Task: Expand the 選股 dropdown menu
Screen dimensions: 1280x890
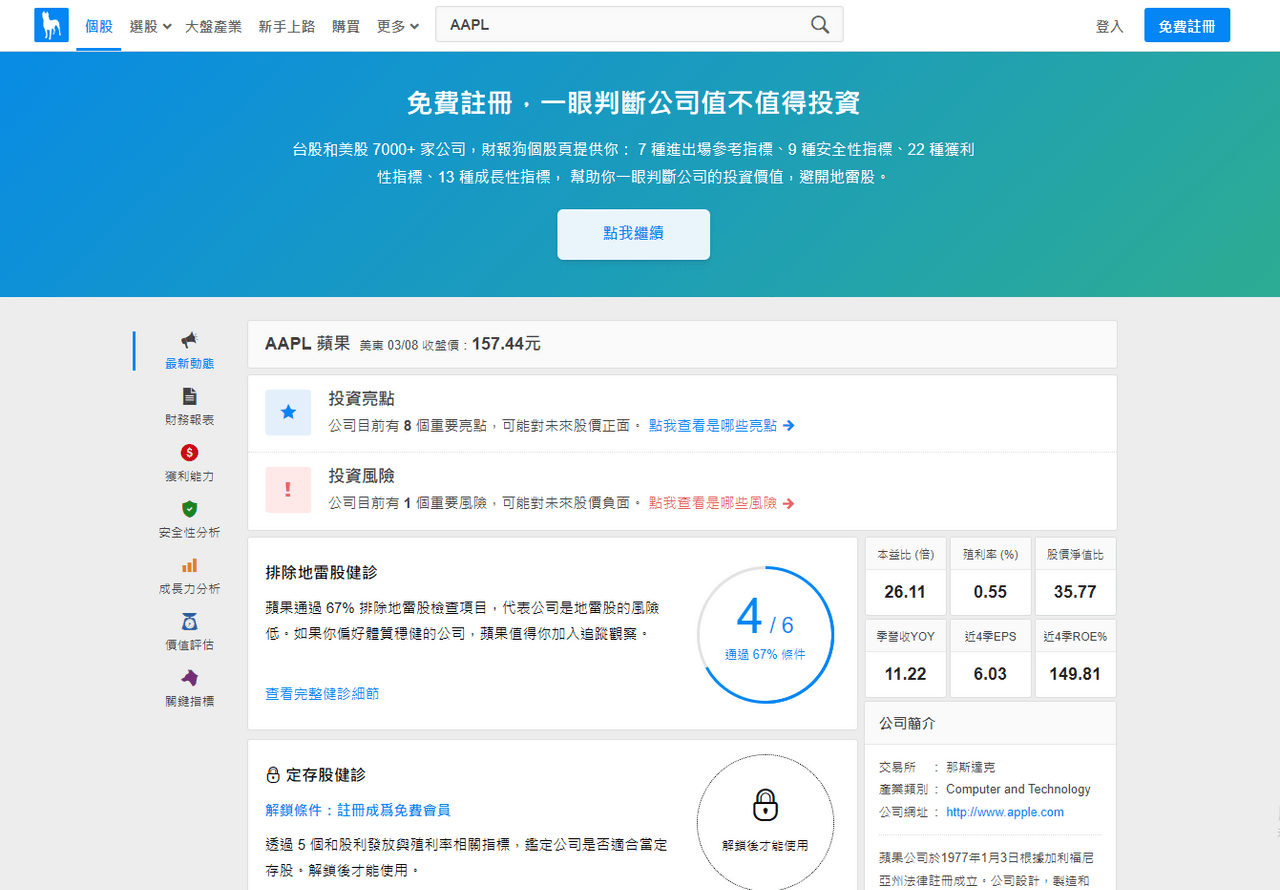Action: [150, 27]
